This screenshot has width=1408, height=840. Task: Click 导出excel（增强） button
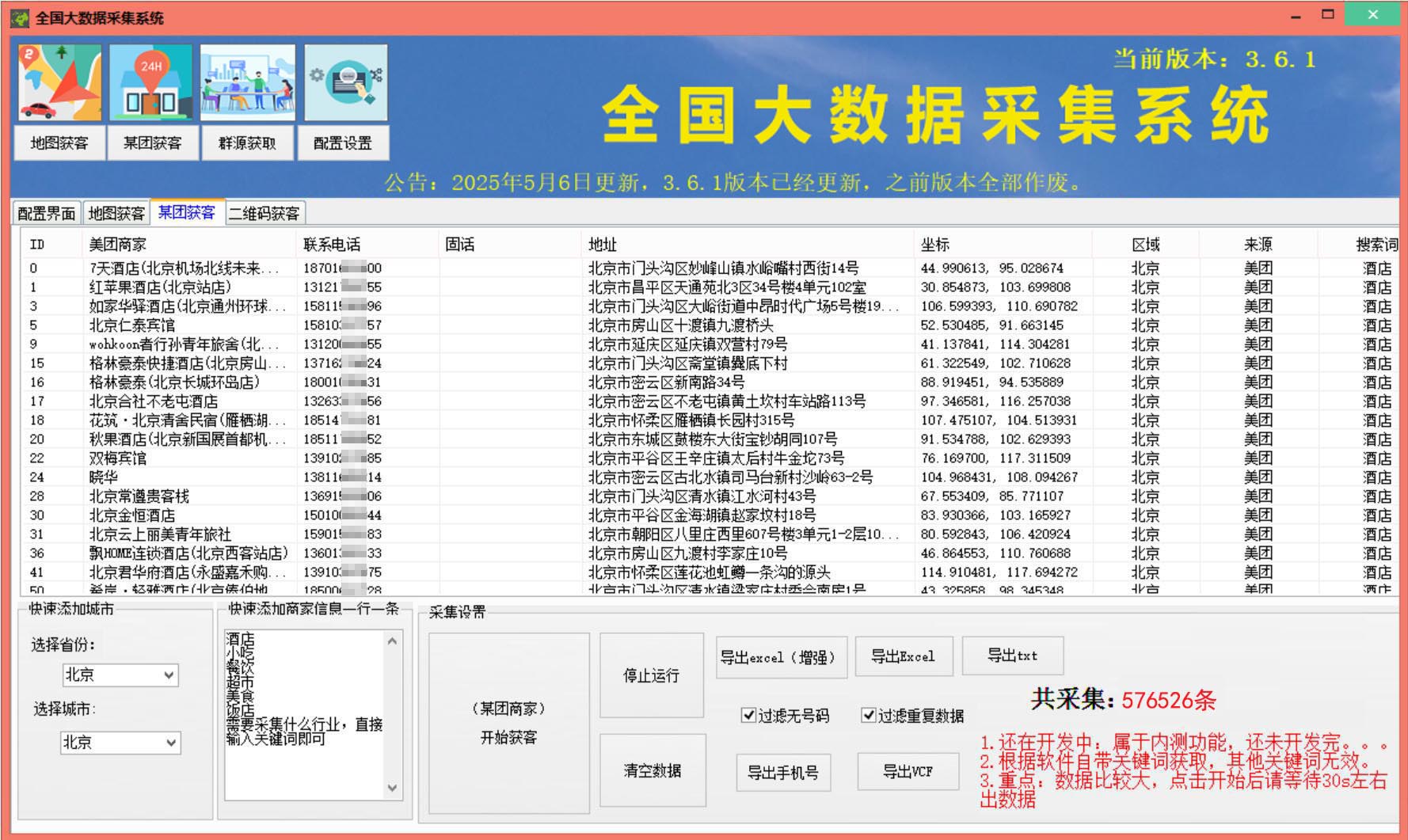point(781,657)
